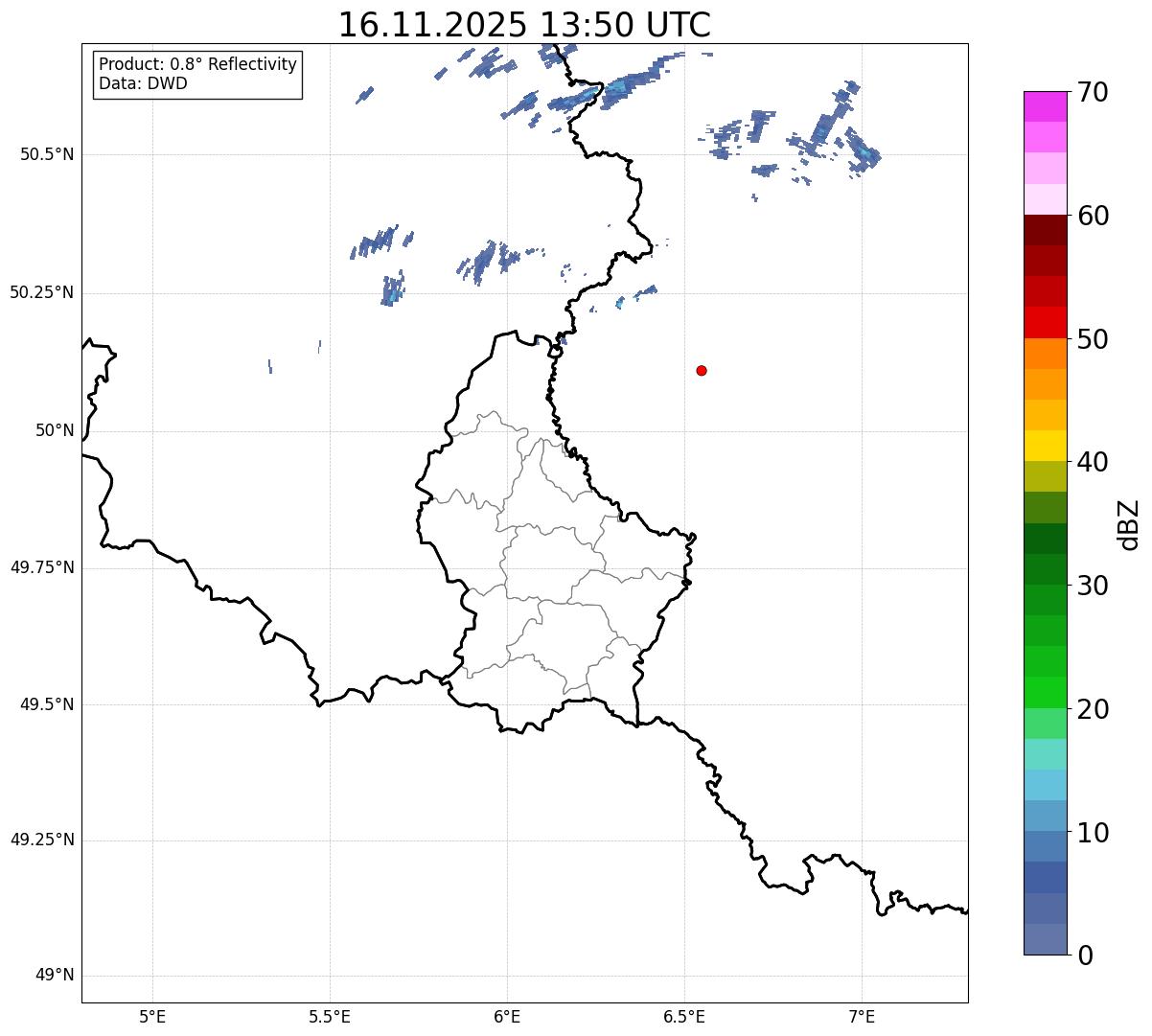Click the 7°E longitude axis label
Image resolution: width=1152 pixels, height=1036 pixels.
[x=862, y=1016]
